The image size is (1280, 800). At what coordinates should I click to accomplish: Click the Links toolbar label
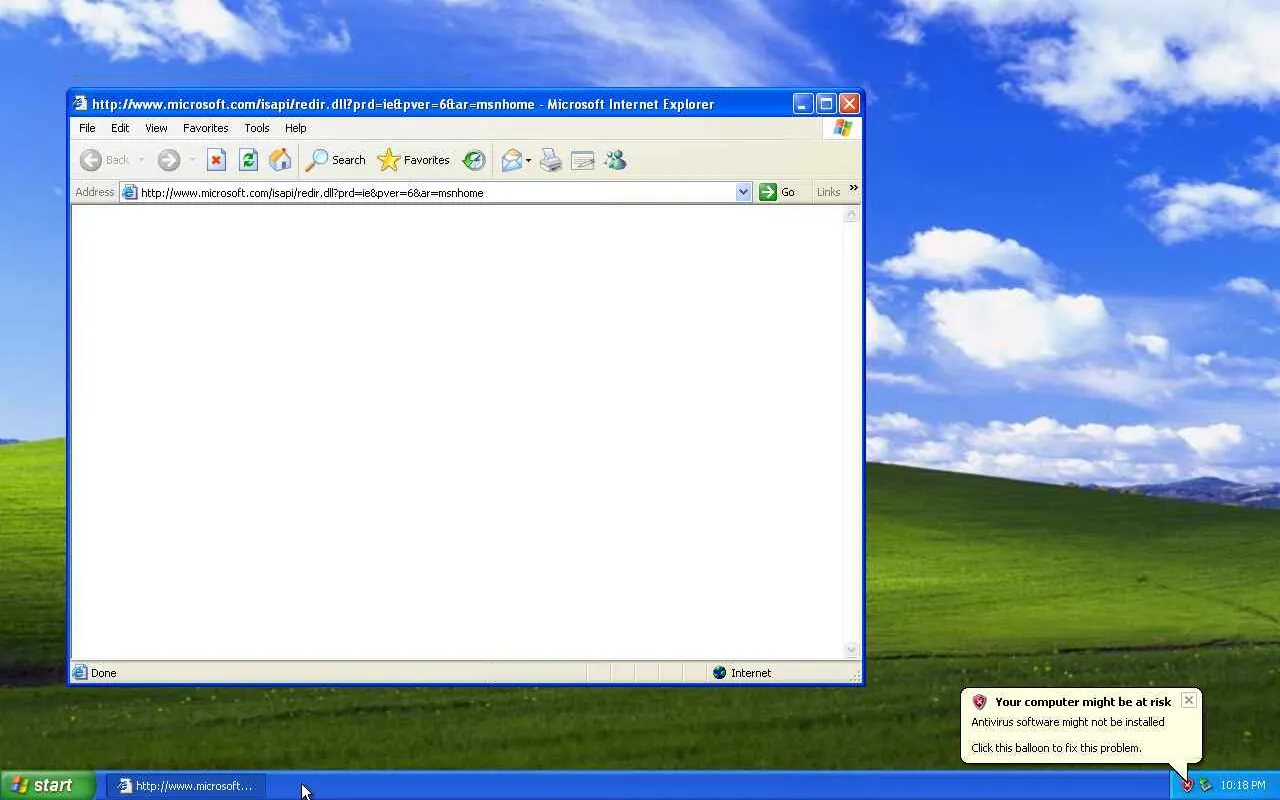click(828, 192)
